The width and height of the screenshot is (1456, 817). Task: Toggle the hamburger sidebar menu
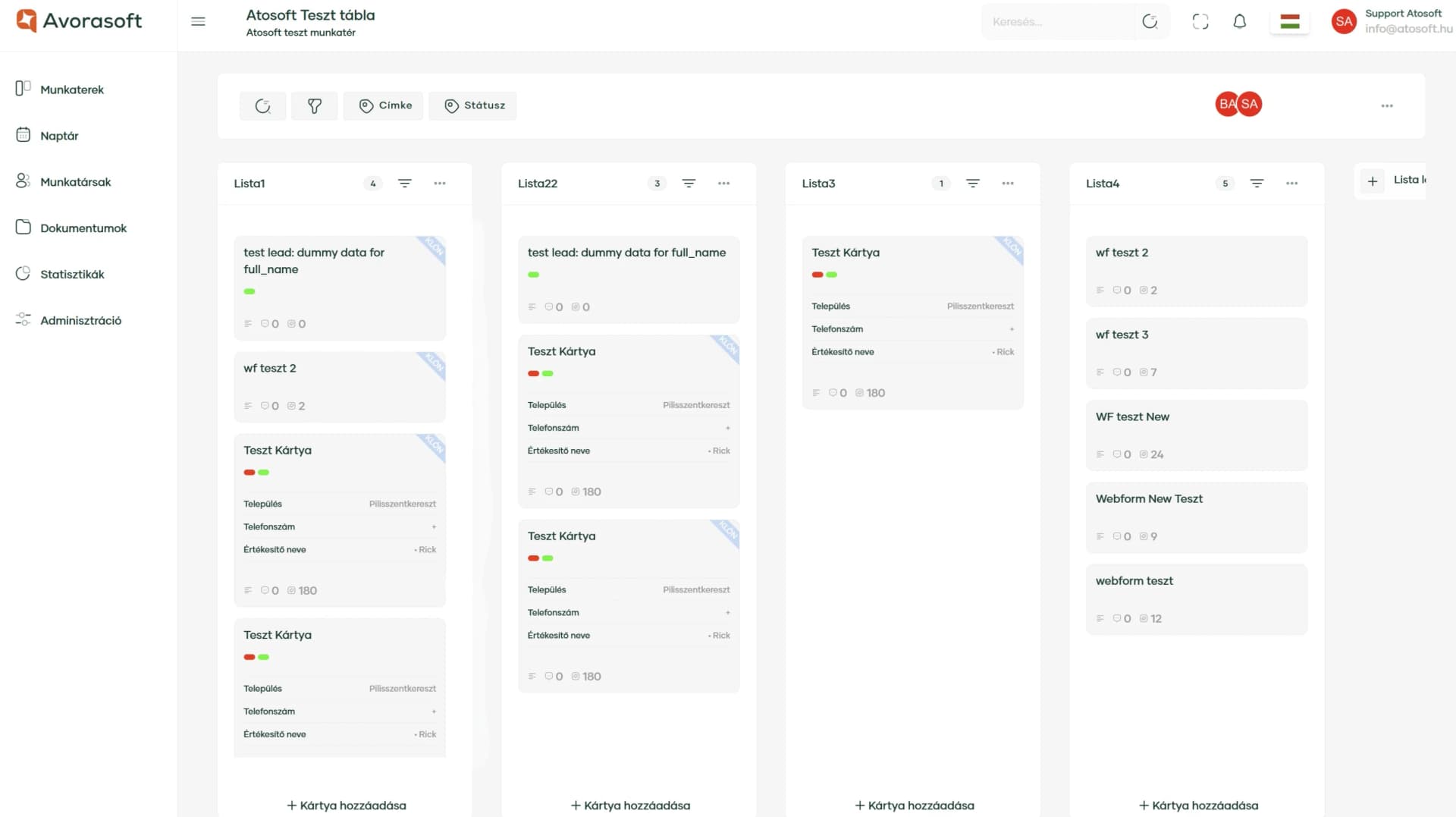pyautogui.click(x=198, y=21)
